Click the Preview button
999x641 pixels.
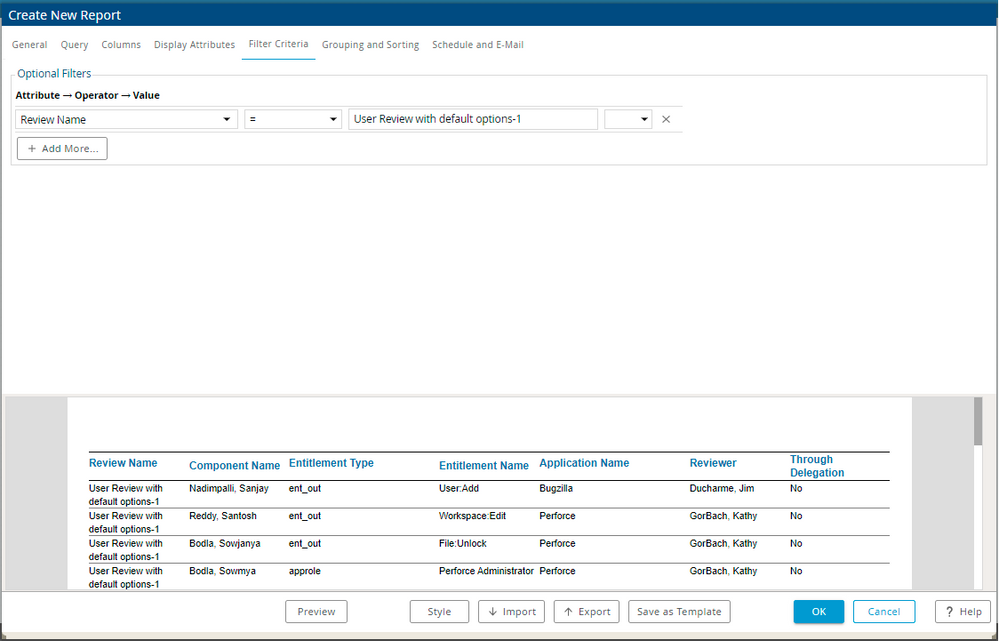(316, 612)
